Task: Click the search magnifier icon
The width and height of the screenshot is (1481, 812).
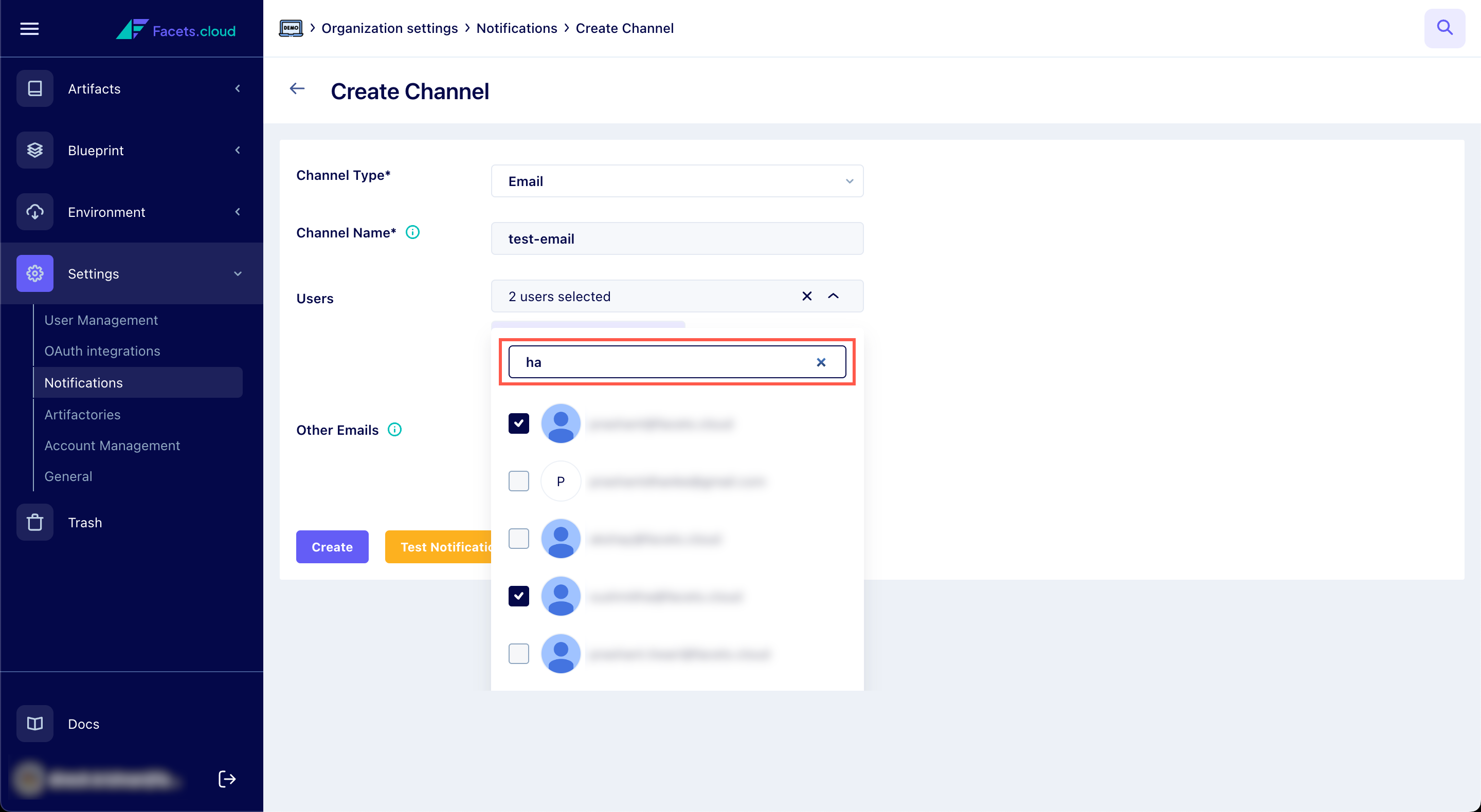Action: (1444, 28)
